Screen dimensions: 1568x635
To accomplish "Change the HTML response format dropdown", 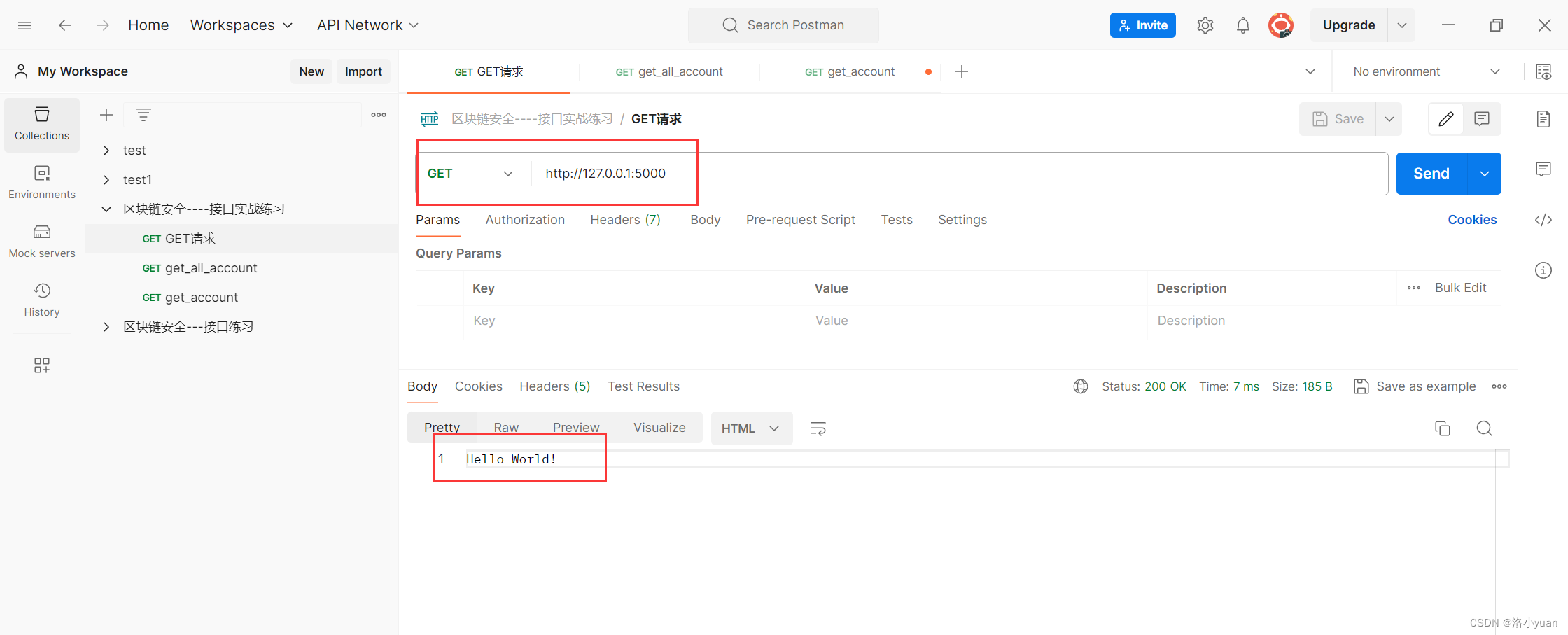I will pos(752,428).
